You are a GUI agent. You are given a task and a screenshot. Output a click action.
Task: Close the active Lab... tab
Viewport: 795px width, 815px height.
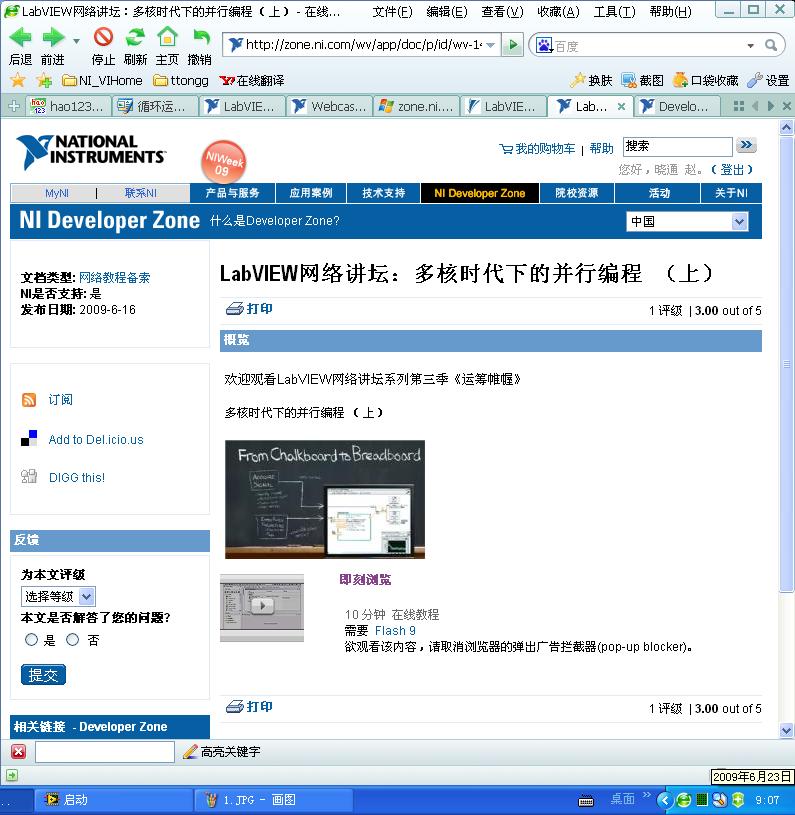(x=621, y=107)
